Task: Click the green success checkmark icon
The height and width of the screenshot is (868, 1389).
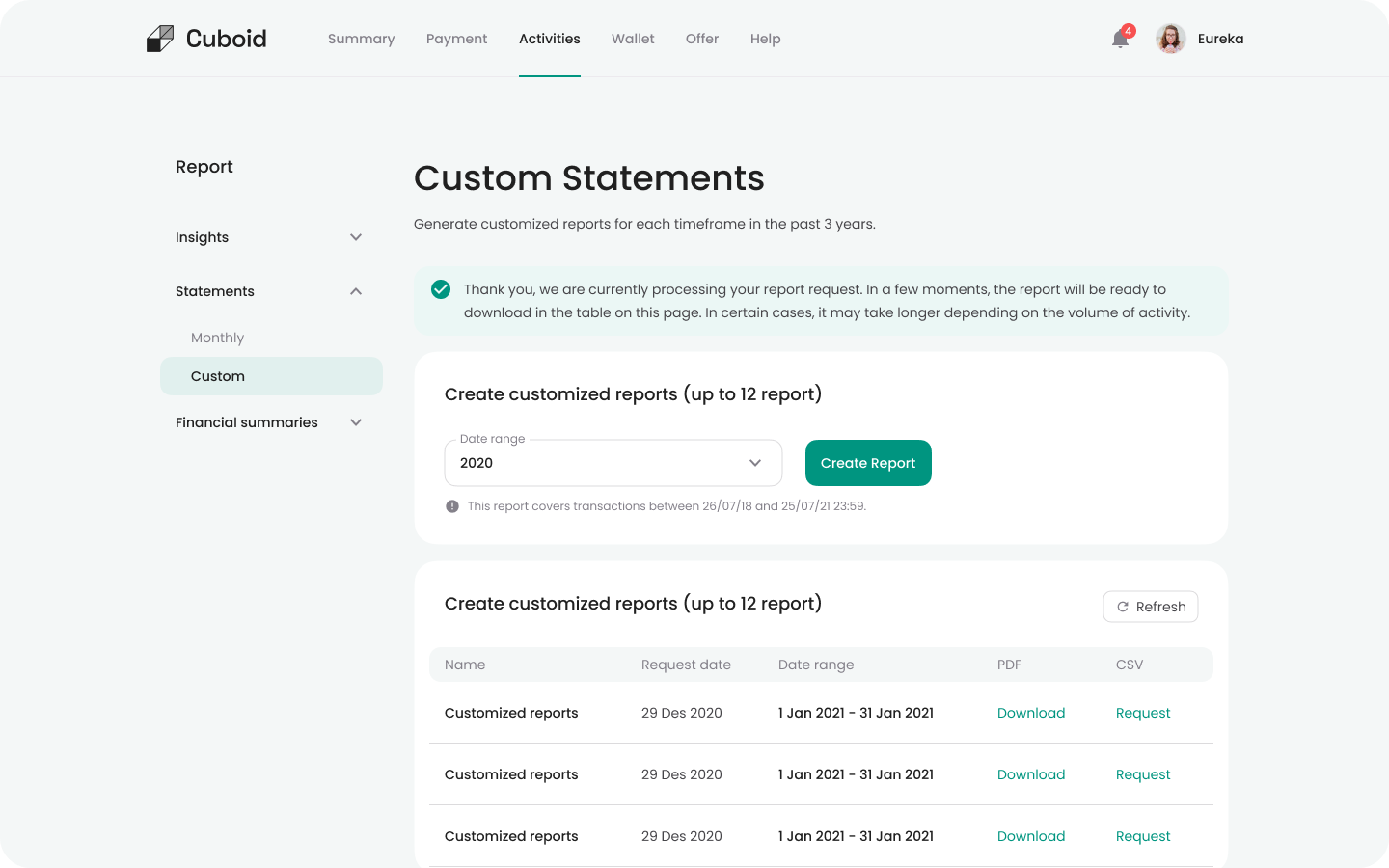Action: coord(441,287)
